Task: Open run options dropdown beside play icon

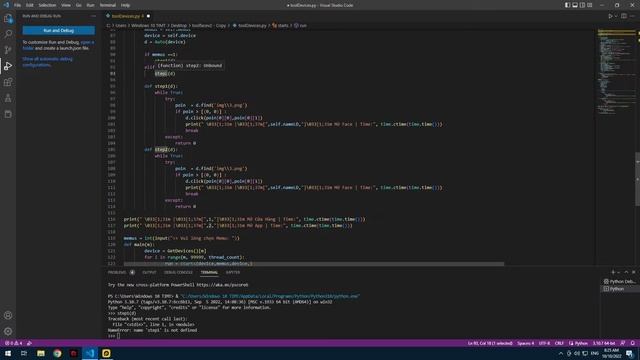Action: (616, 16)
